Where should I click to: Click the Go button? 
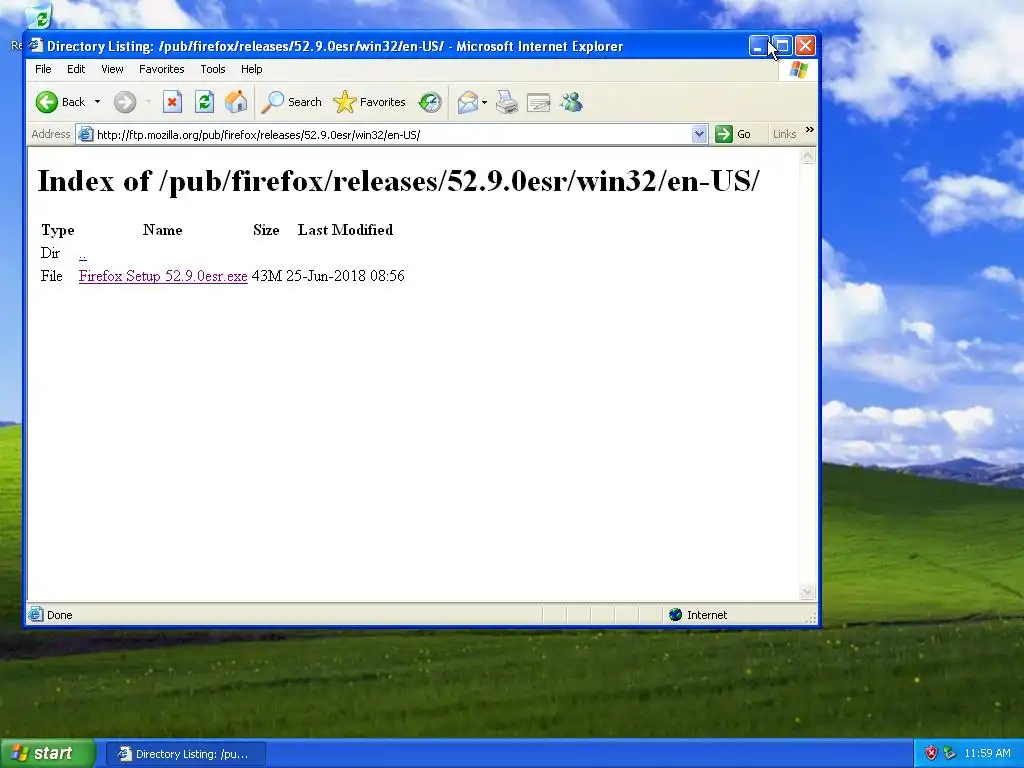[x=733, y=135]
